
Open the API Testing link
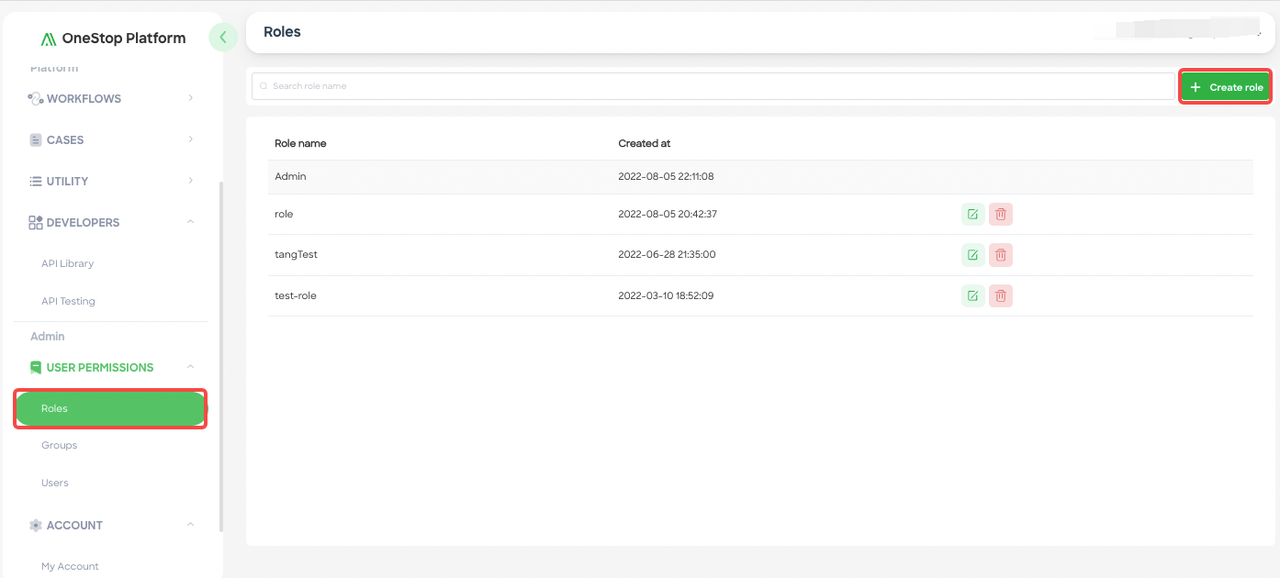(x=68, y=301)
